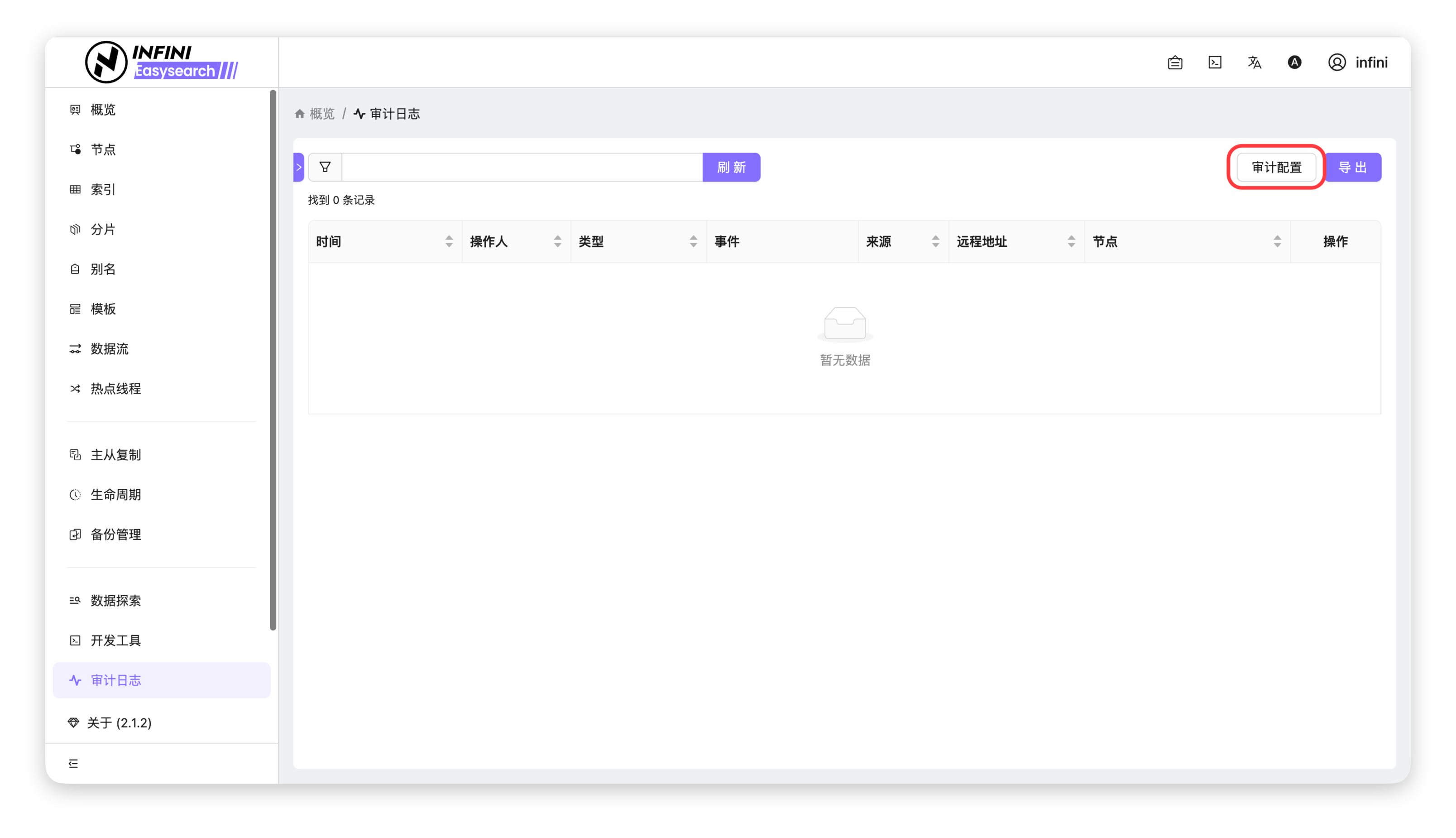Image resolution: width=1456 pixels, height=838 pixels.
Task: Sort table by 类型 column
Action: point(693,241)
